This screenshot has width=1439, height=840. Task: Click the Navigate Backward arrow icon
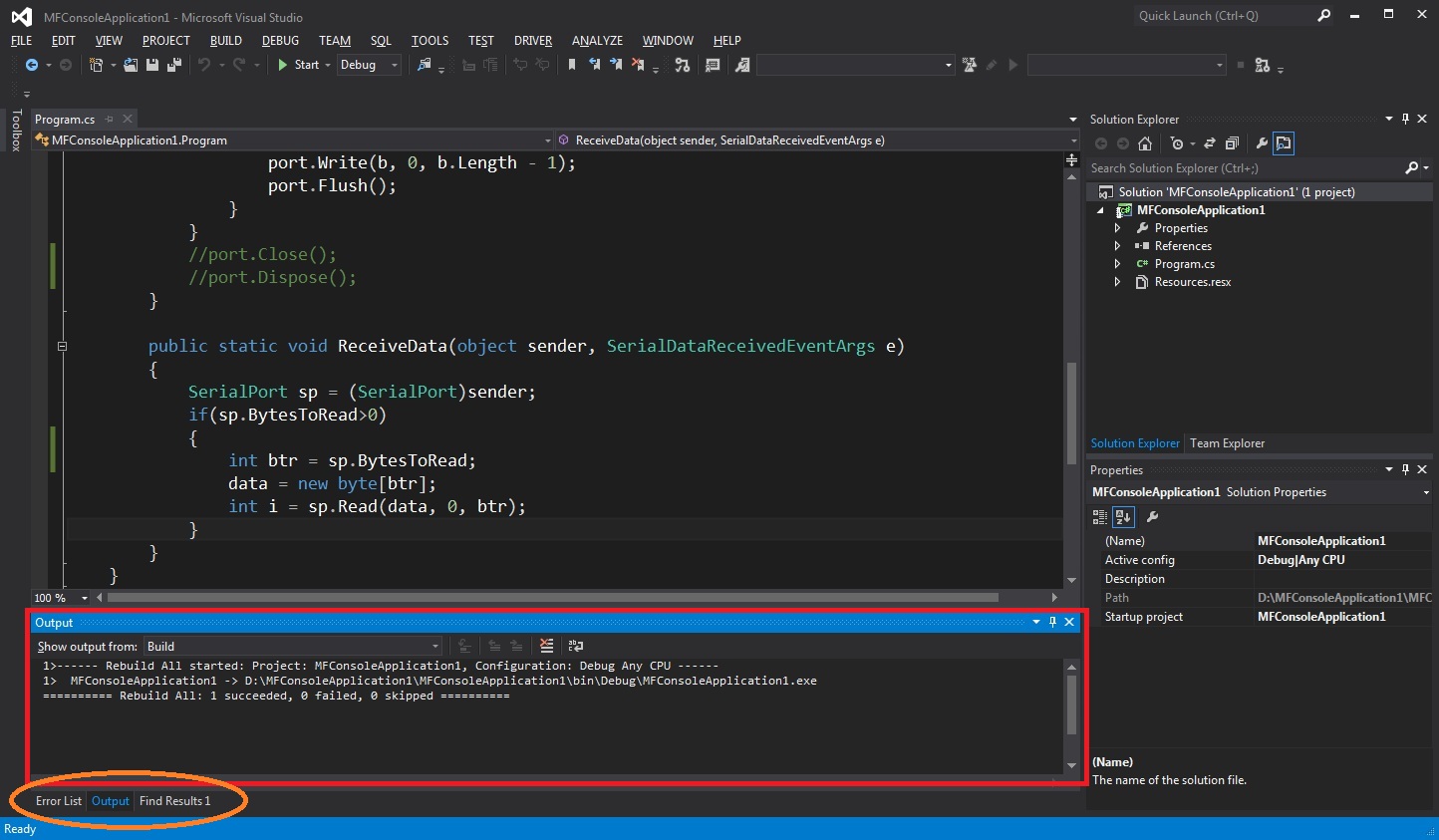(32, 65)
